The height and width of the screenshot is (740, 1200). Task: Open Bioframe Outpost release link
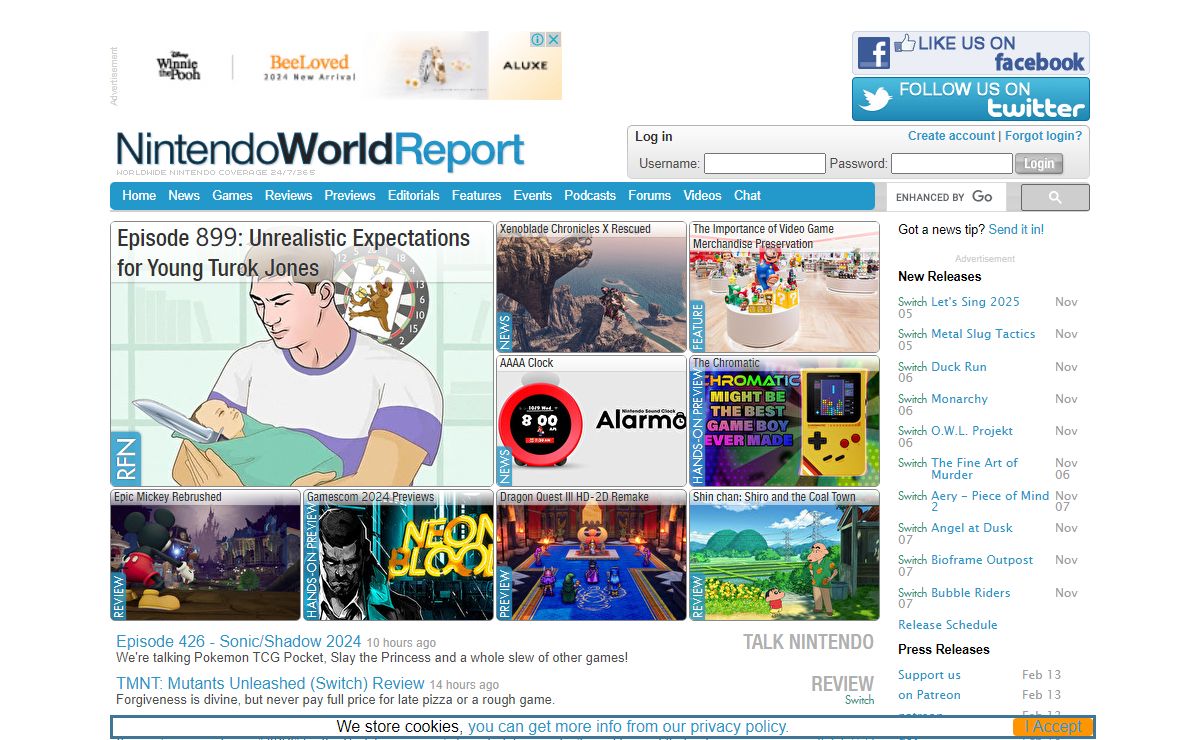click(x=982, y=560)
